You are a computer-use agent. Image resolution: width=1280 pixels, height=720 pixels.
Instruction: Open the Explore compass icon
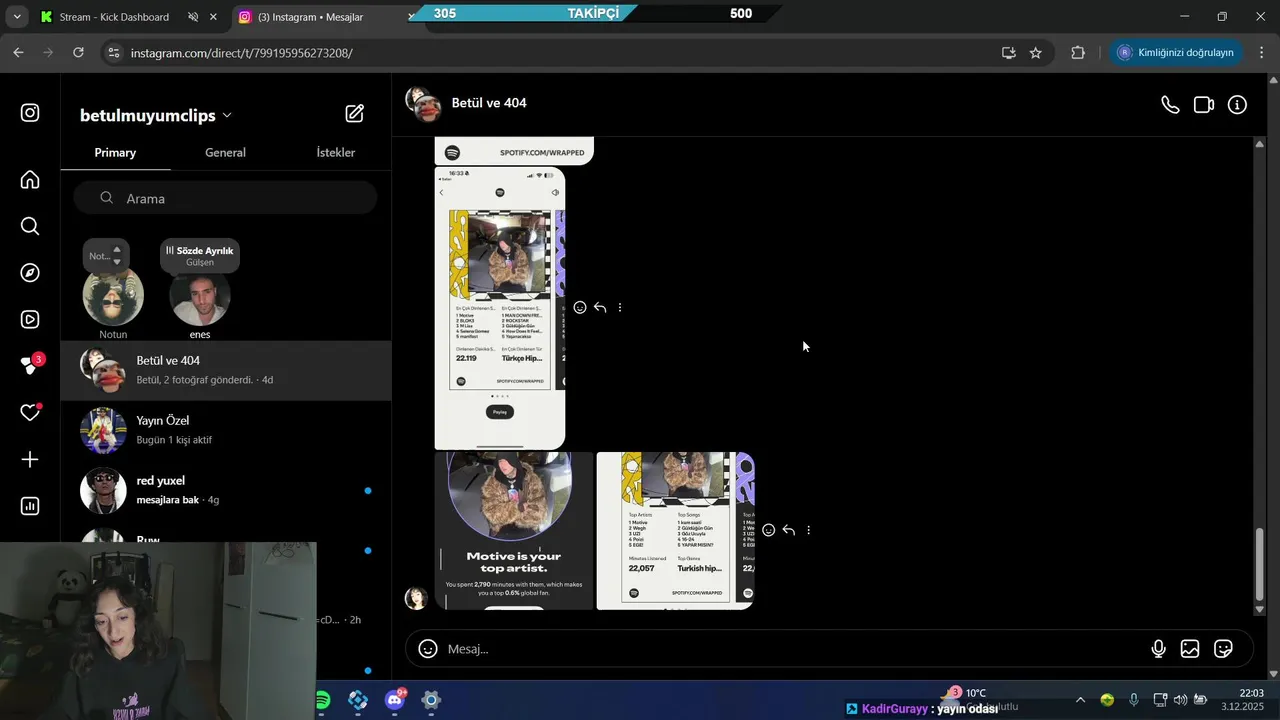click(30, 273)
